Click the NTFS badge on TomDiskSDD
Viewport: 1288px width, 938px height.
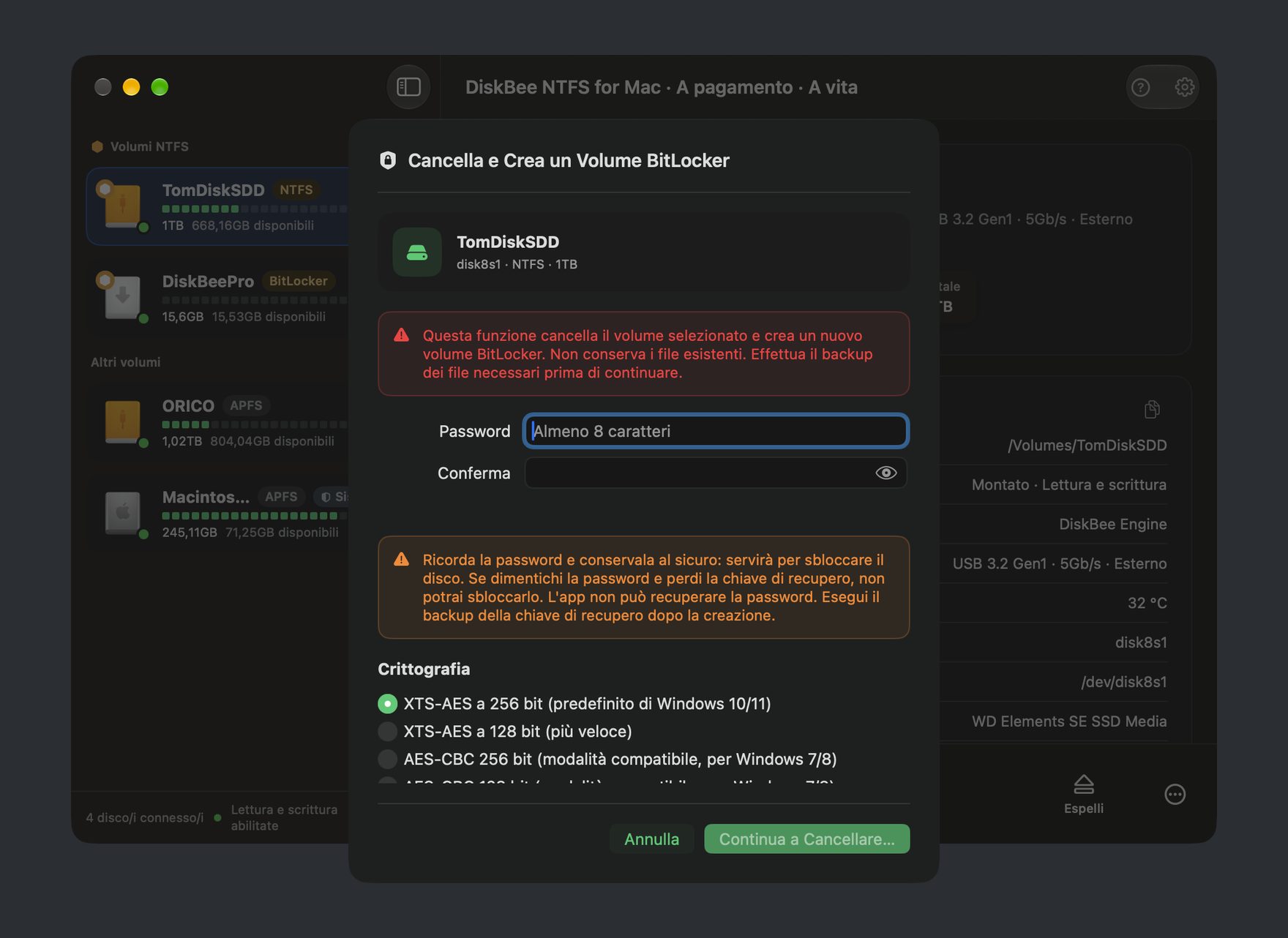tap(296, 190)
